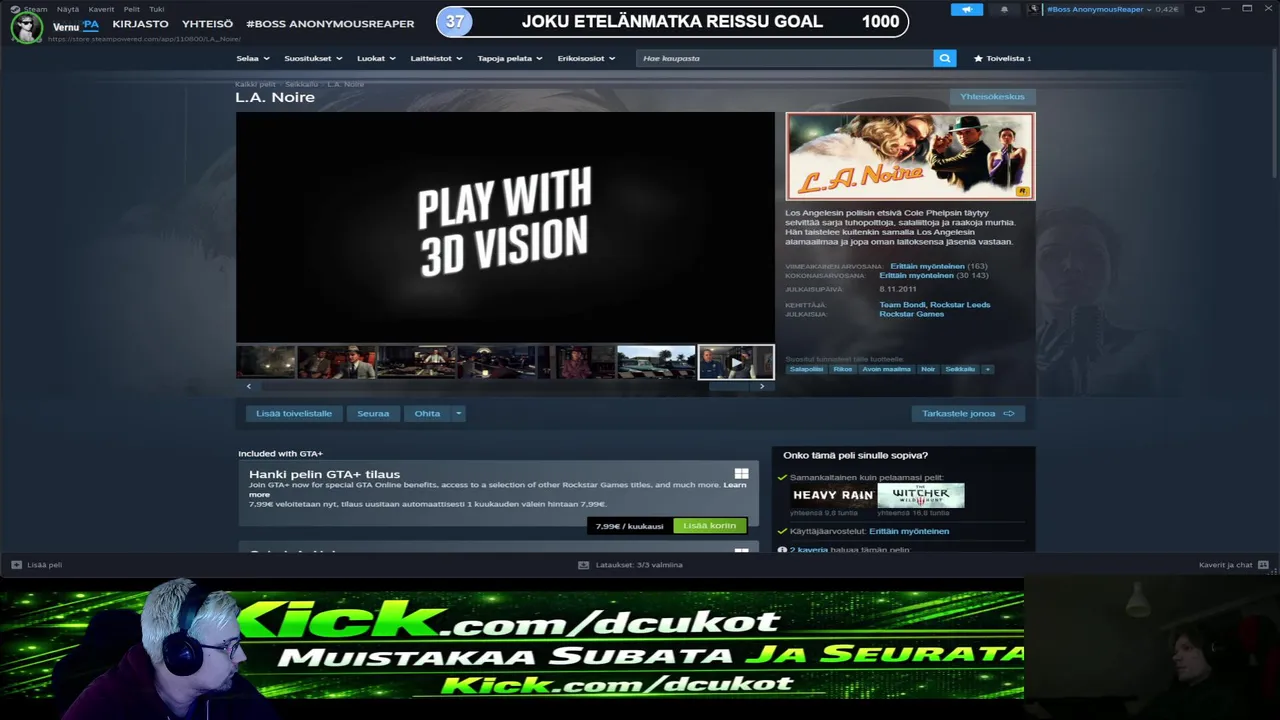Click the Rikos tag
This screenshot has height=720, width=1280.
click(843, 369)
